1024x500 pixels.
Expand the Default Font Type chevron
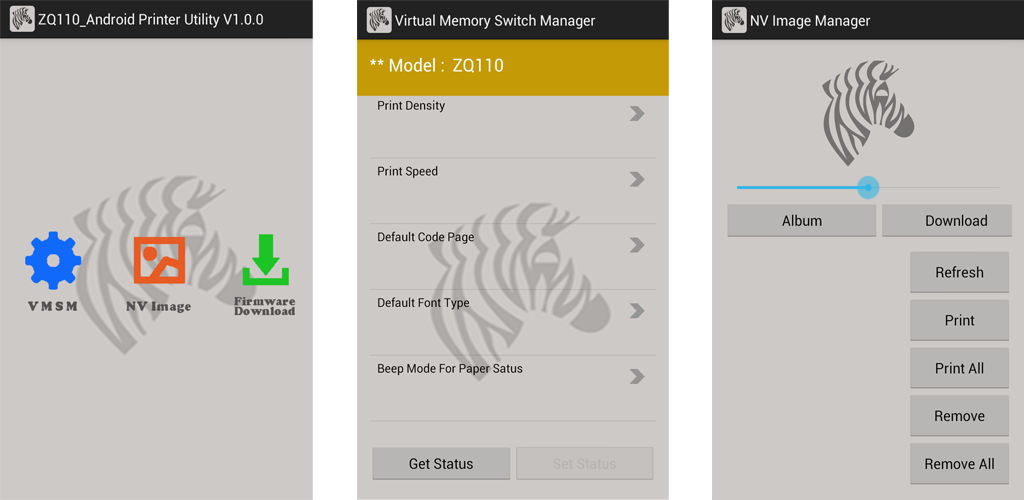tap(637, 311)
